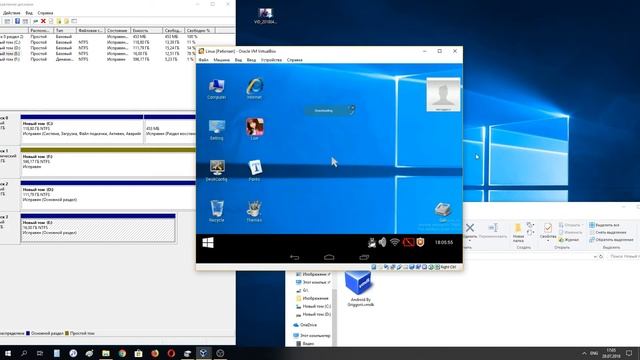Open Машина menu in VirtualBox window
640x360 pixels.
coord(222,60)
